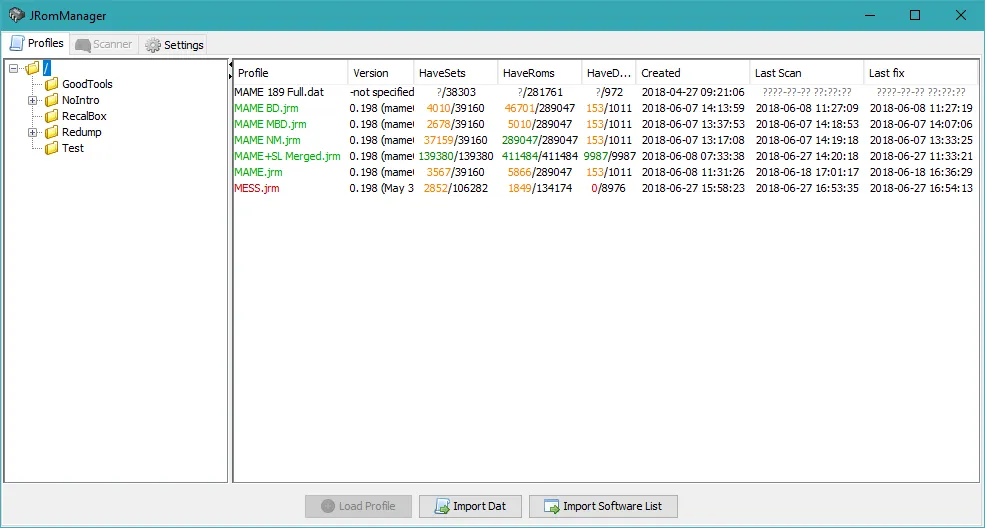Viewport: 985px width, 528px height.
Task: Click the 0.198 (May 3 version cell
Action: click(x=382, y=188)
